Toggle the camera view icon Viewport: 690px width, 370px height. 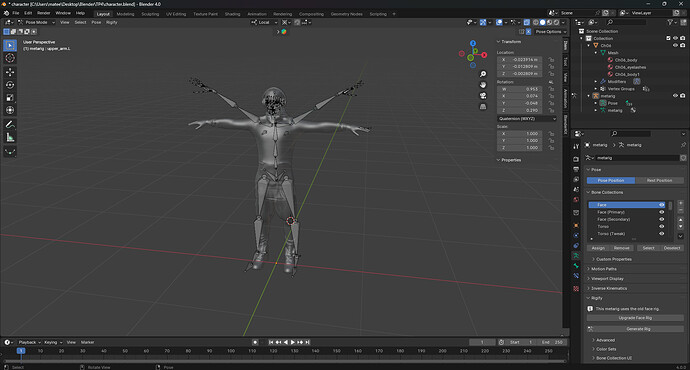coord(483,96)
